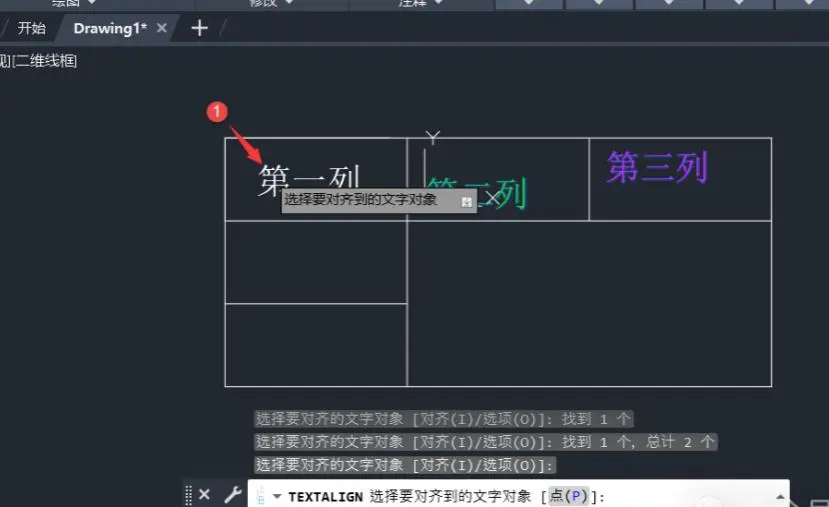This screenshot has height=507, width=829.
Task: Expand the 注释 ribbon panel
Action: tap(421, 3)
